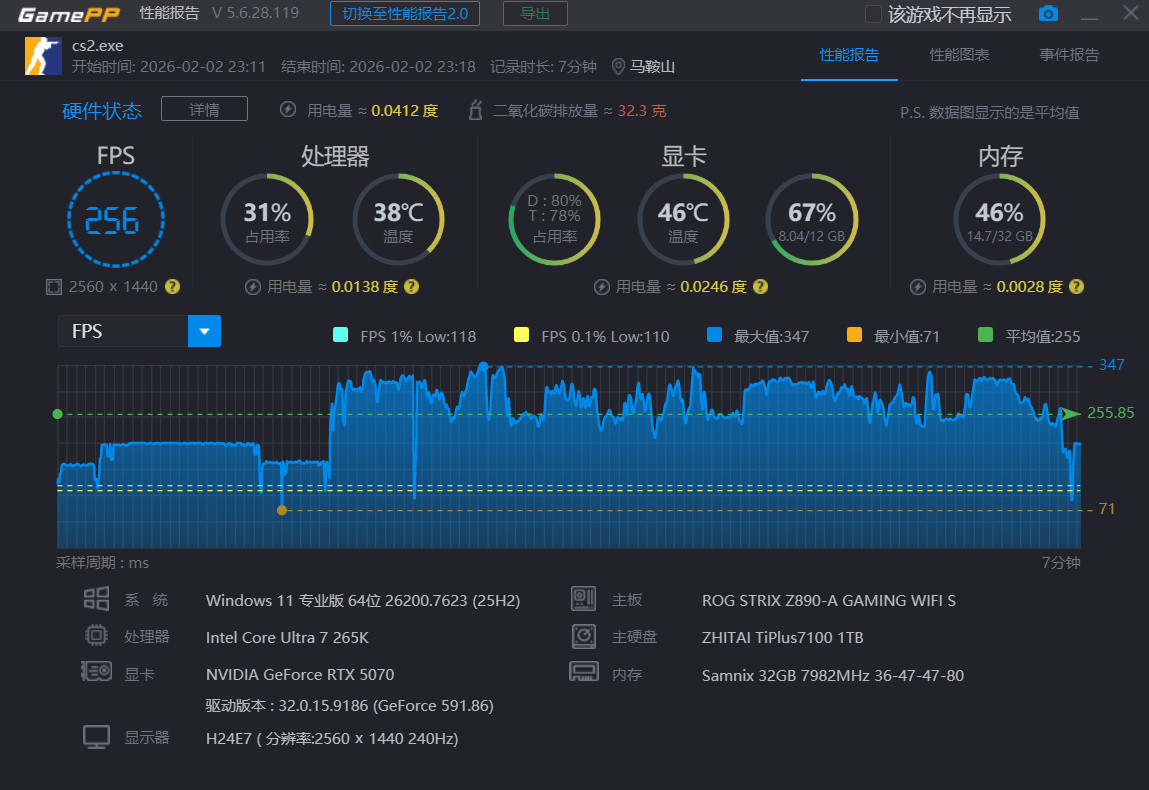Click the 67% video memory gauge
The image size is (1149, 790).
[x=812, y=219]
